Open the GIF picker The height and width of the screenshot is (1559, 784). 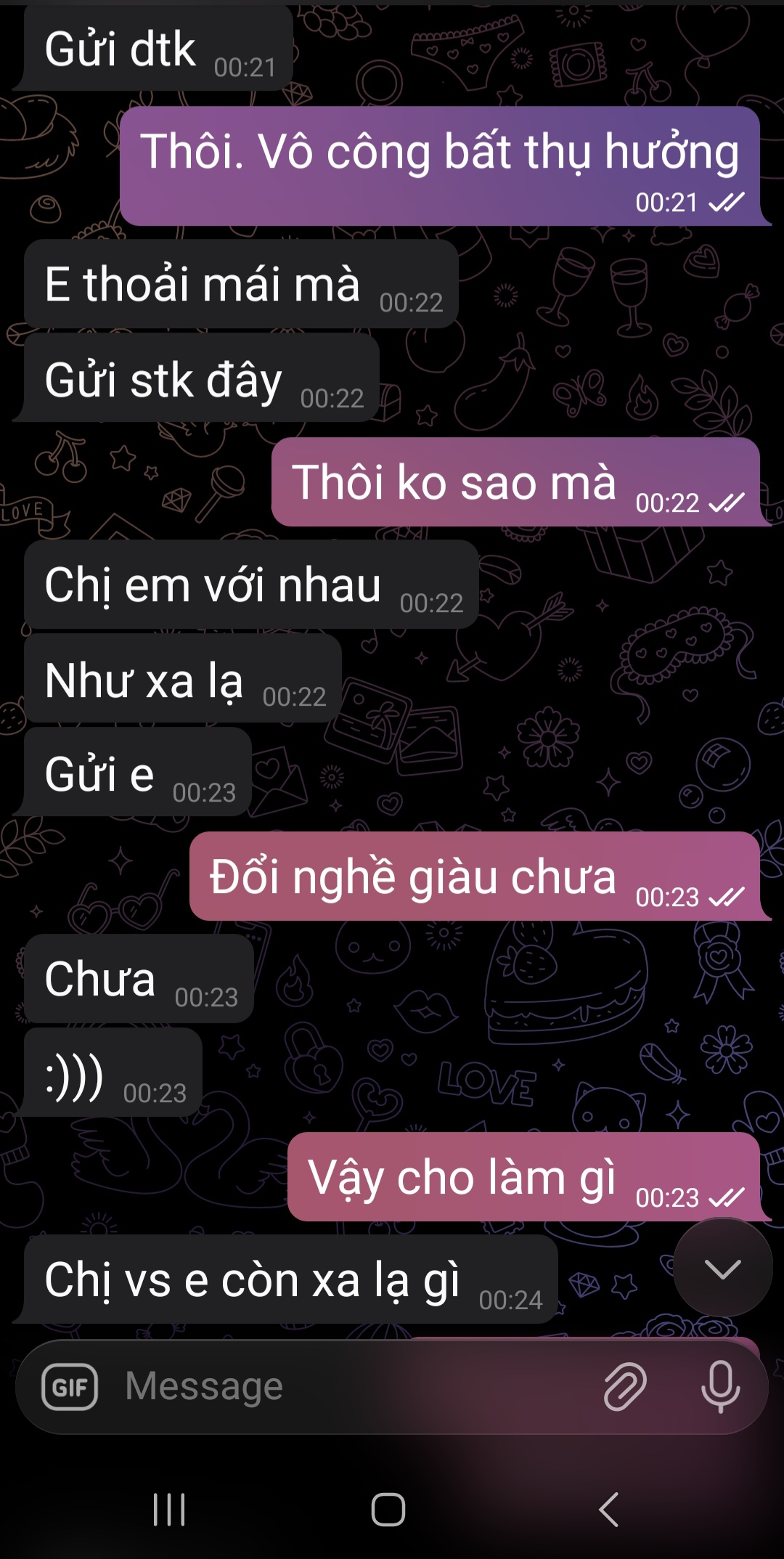70,1387
